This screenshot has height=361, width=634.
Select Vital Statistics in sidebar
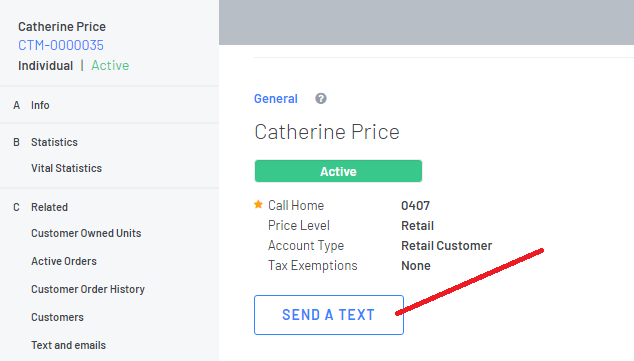tap(66, 168)
